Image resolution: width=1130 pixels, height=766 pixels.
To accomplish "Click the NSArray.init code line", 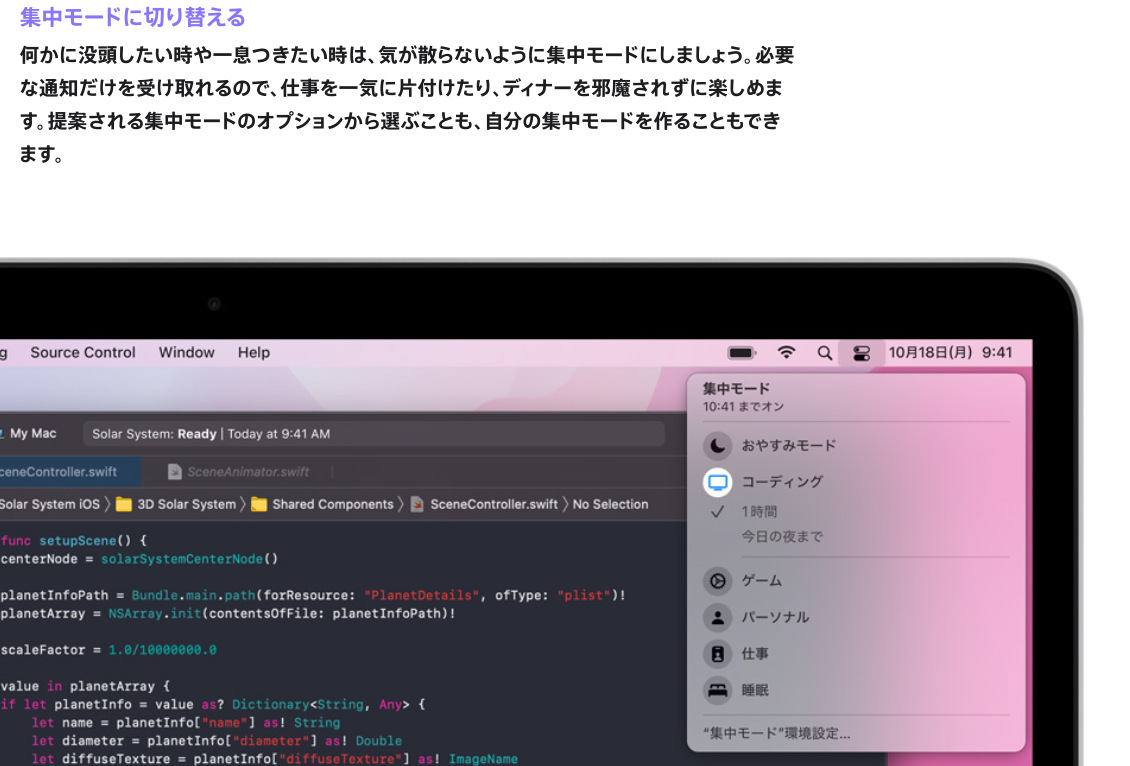I will (x=228, y=614).
